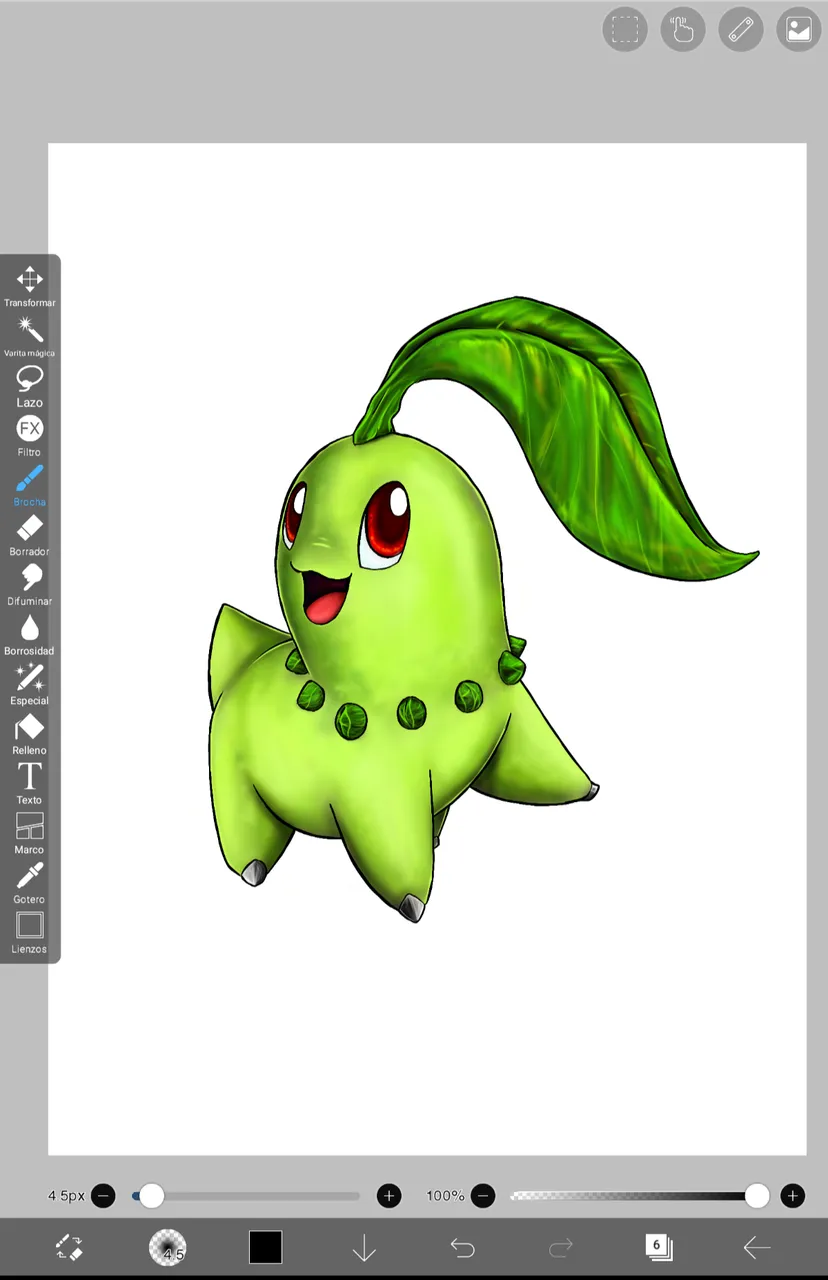Open the FX Filtro tool
This screenshot has height=1280, width=828.
click(29, 436)
